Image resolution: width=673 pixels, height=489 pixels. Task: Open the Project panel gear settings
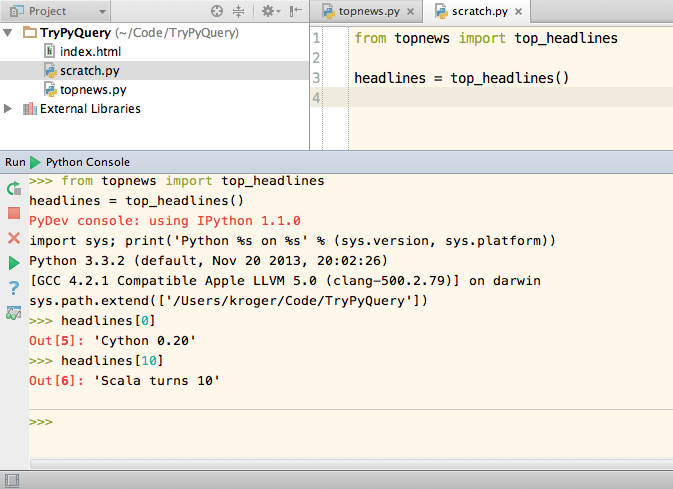click(x=271, y=11)
